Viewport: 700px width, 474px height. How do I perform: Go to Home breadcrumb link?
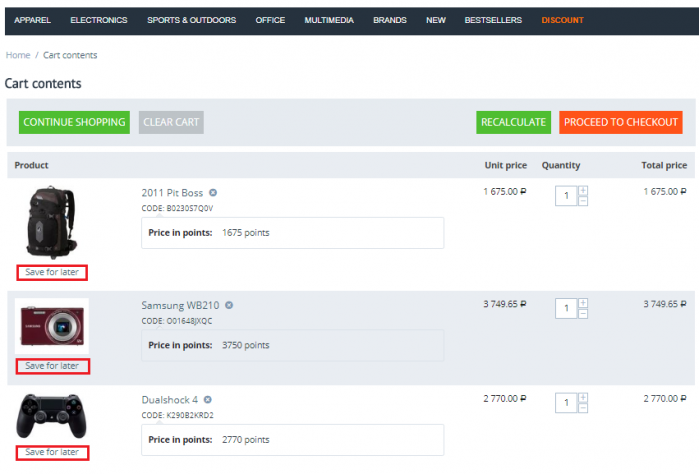[18, 55]
